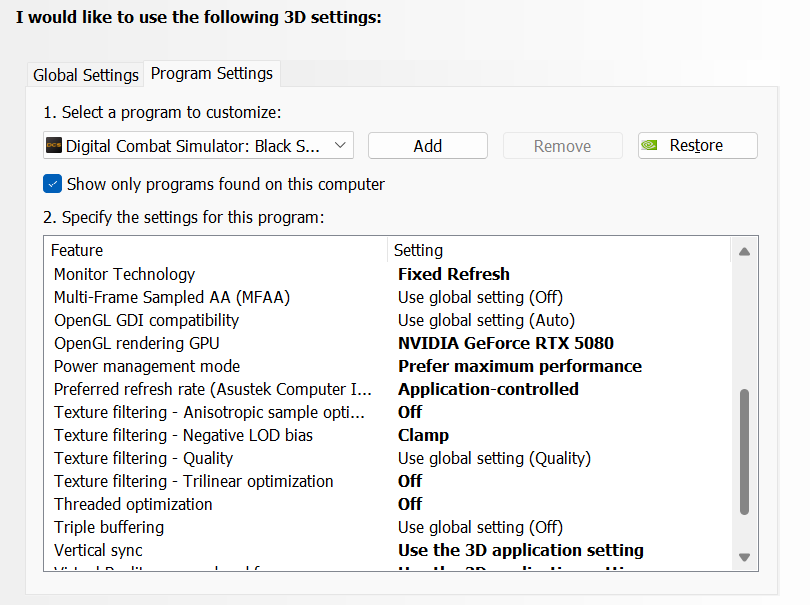Open the Prefer maximum performance value
Image resolution: width=810 pixels, height=605 pixels.
[x=520, y=366]
